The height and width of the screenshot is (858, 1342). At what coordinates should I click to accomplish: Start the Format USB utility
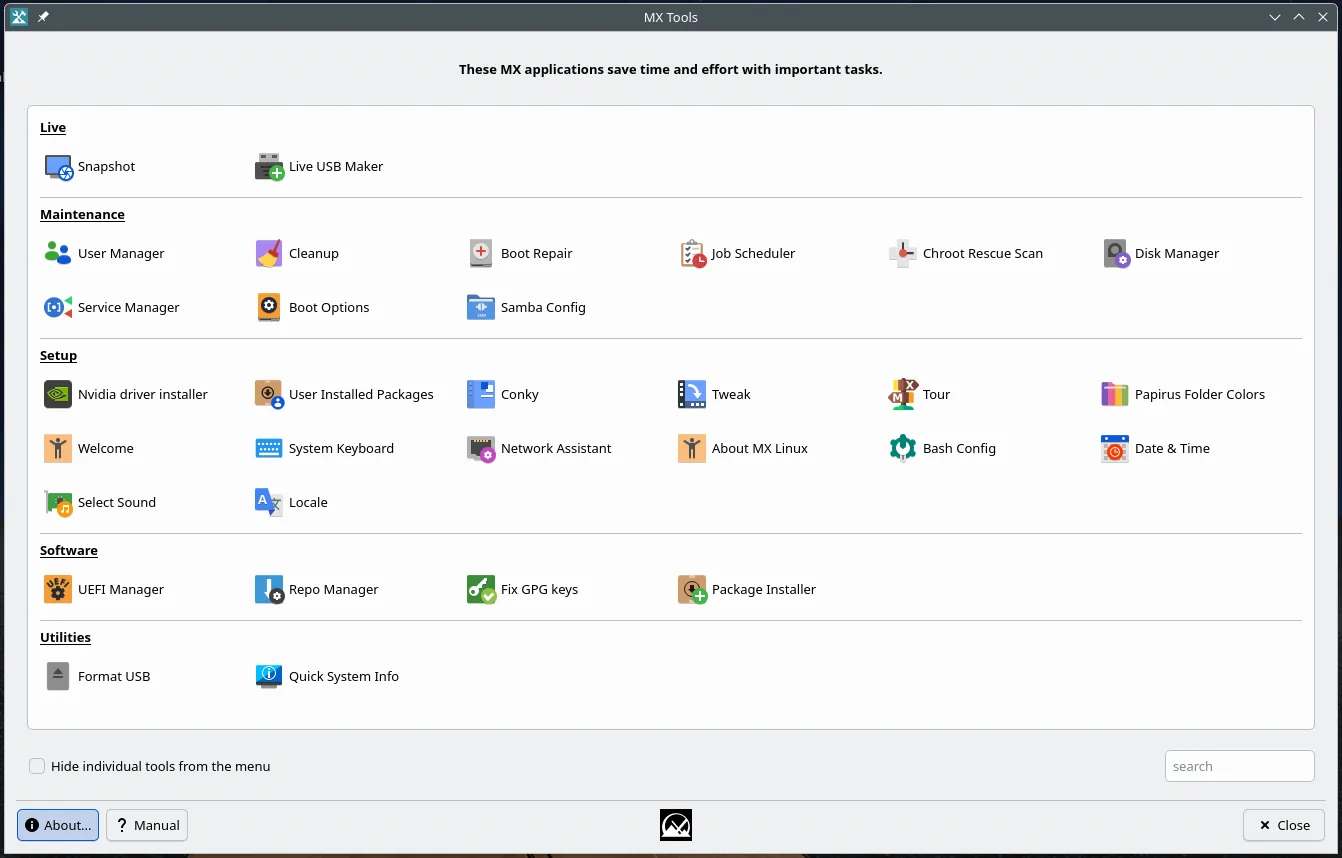point(98,676)
